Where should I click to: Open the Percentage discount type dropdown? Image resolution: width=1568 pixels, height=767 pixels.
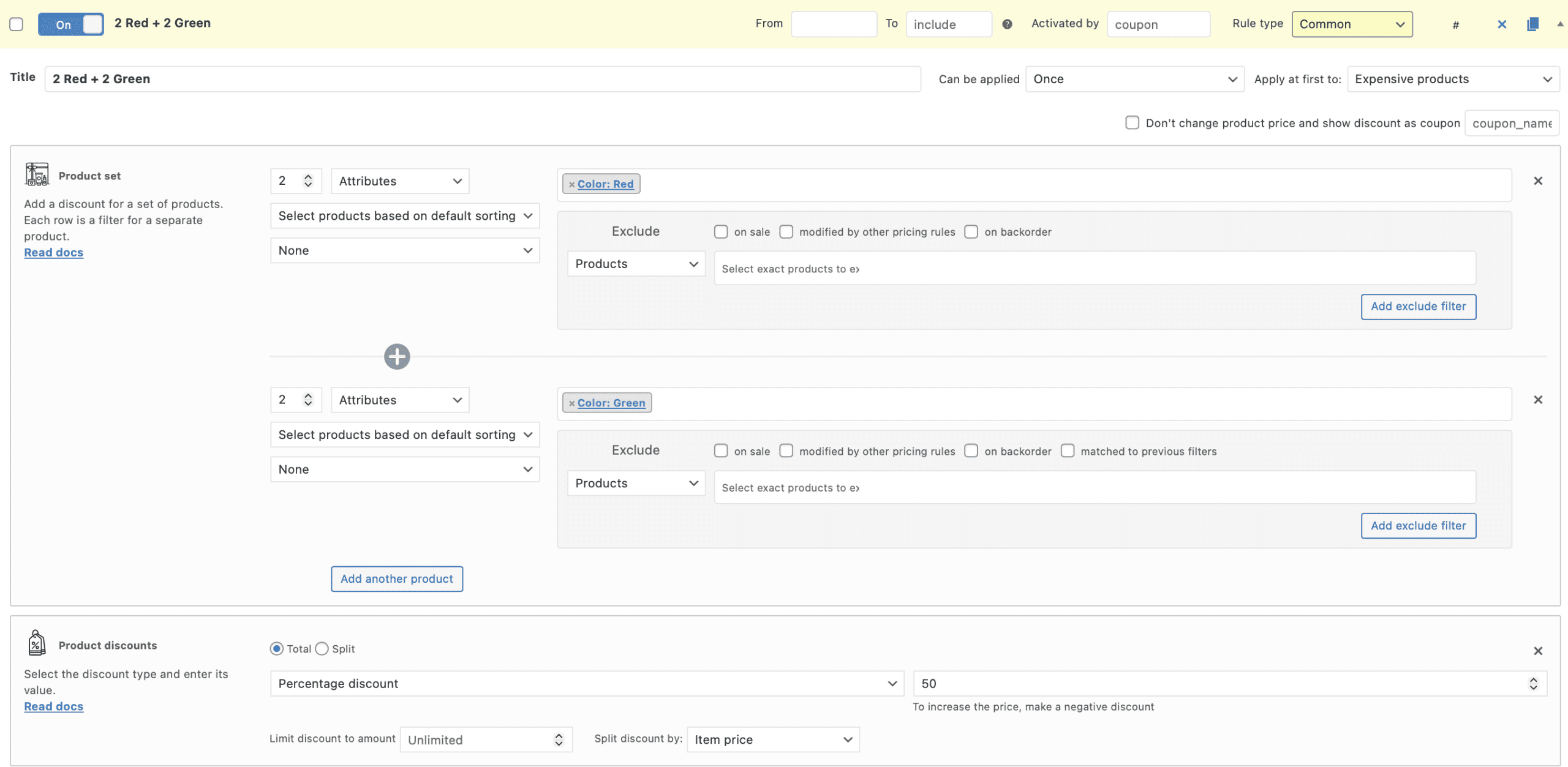tap(586, 683)
